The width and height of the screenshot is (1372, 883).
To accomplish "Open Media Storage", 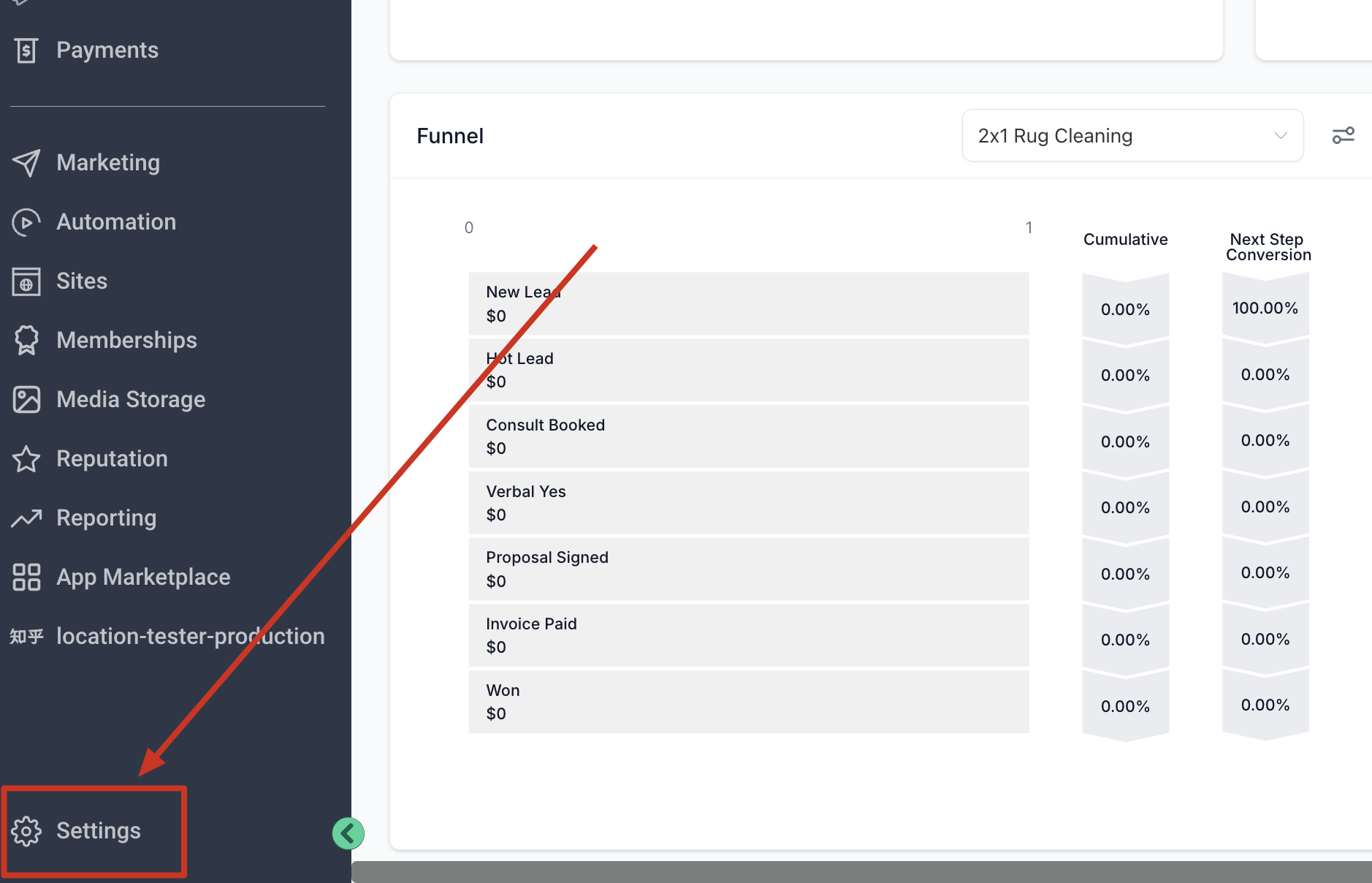I will click(x=131, y=399).
